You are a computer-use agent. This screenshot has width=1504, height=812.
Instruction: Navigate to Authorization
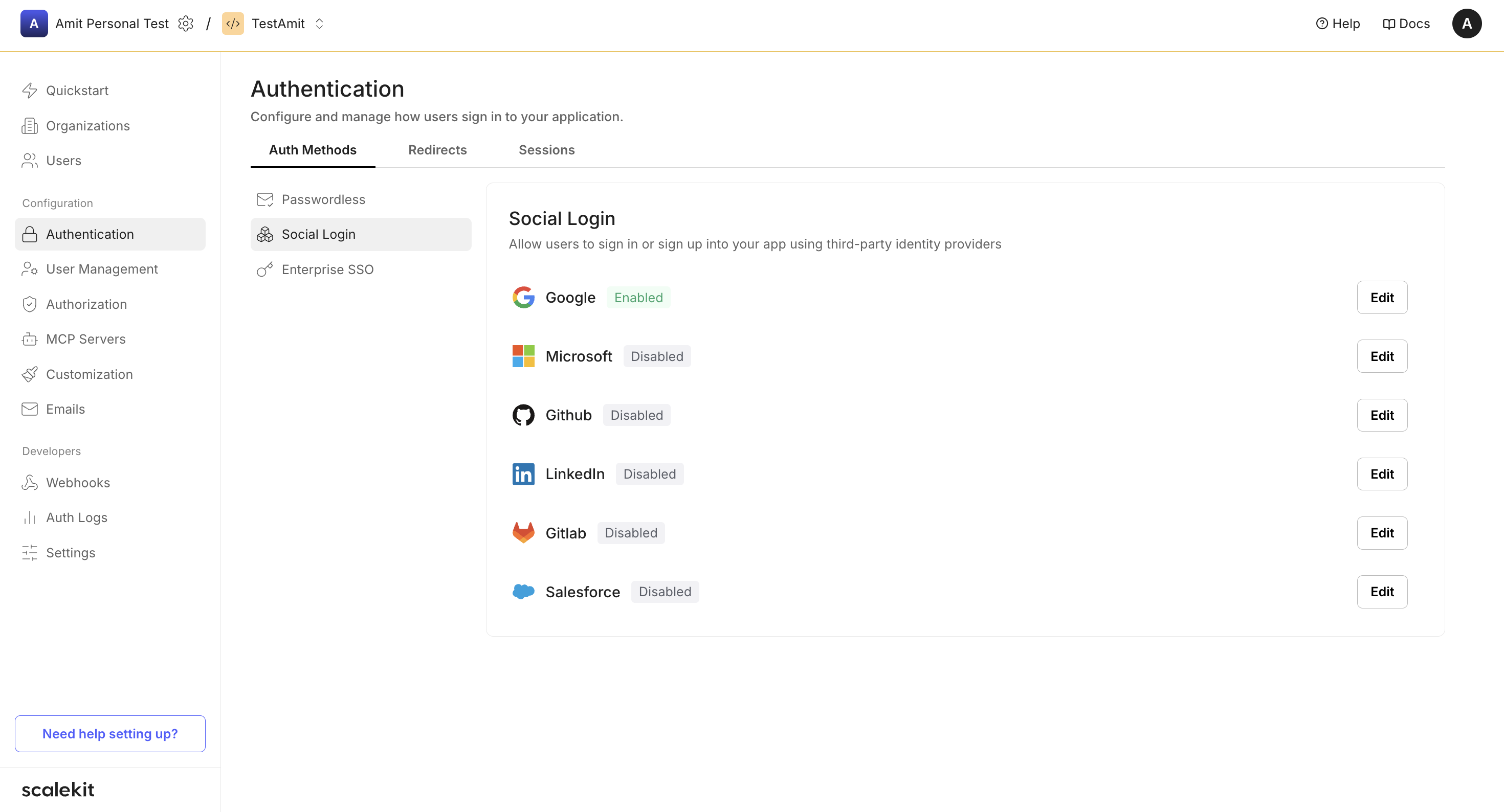tap(110, 304)
